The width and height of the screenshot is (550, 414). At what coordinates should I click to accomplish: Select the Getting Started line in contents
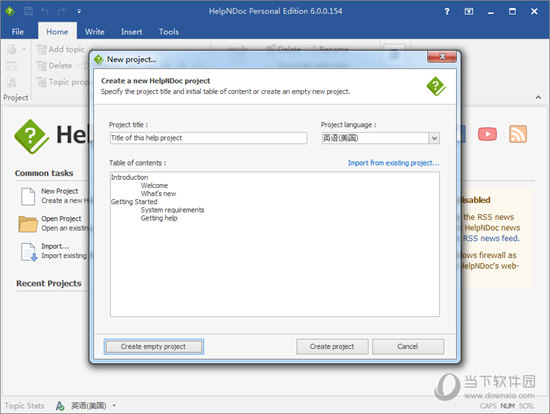[x=134, y=202]
